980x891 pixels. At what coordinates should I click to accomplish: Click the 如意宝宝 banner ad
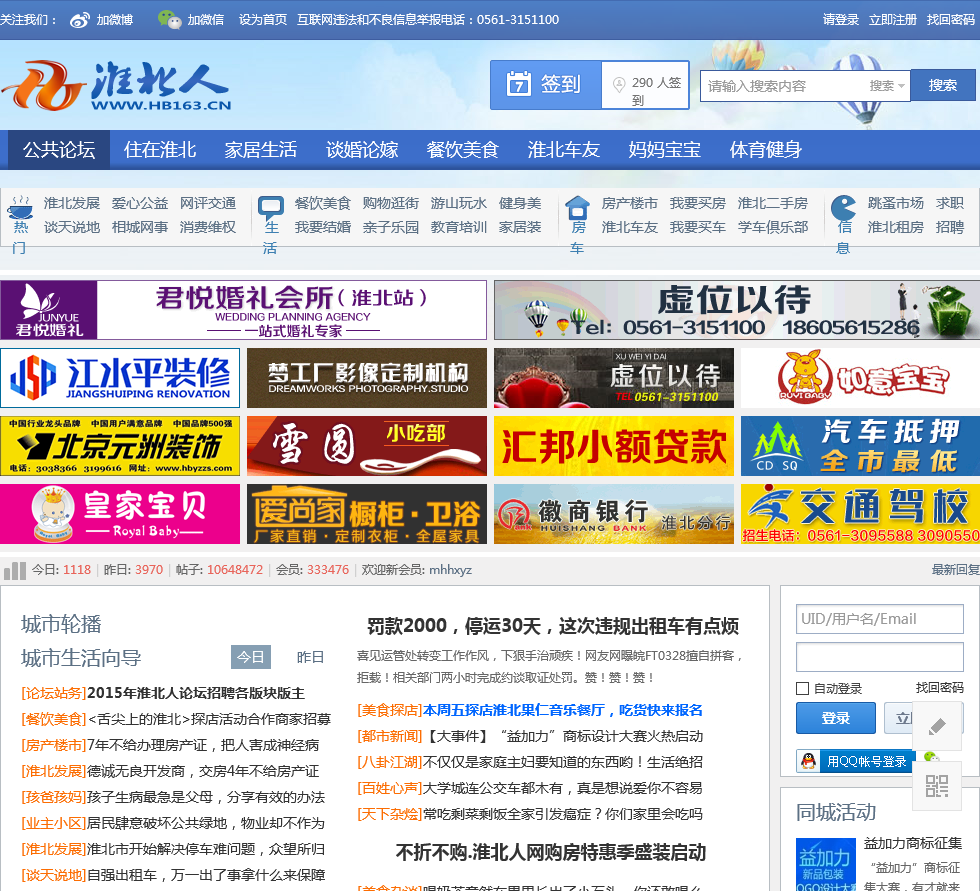(x=860, y=378)
